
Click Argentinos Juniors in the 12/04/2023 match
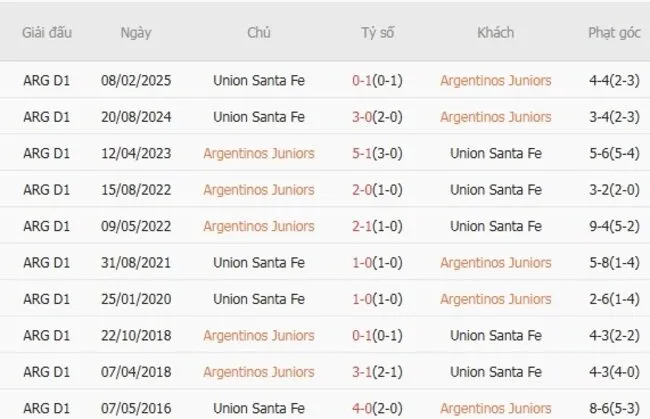(258, 154)
